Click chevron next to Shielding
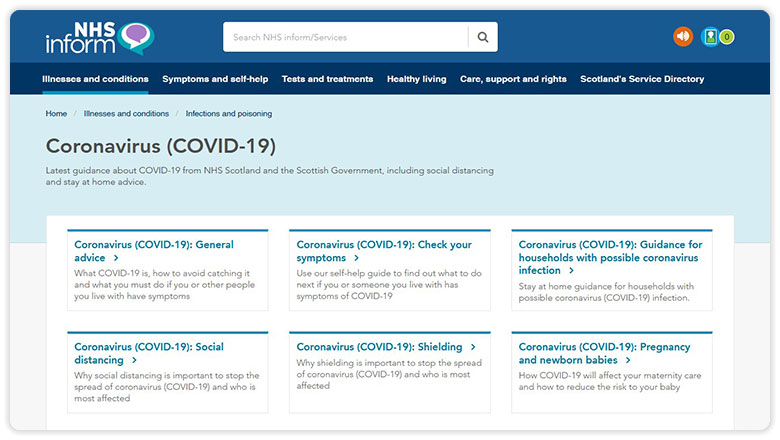Screen dimensions: 780x440 click(473, 347)
